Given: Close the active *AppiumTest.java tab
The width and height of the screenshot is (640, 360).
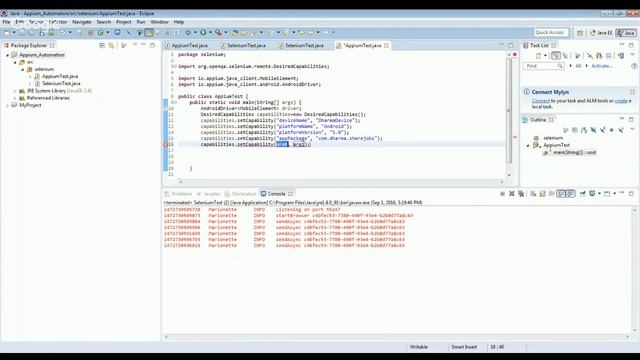Looking at the screenshot, I should pyautogui.click(x=387, y=45).
